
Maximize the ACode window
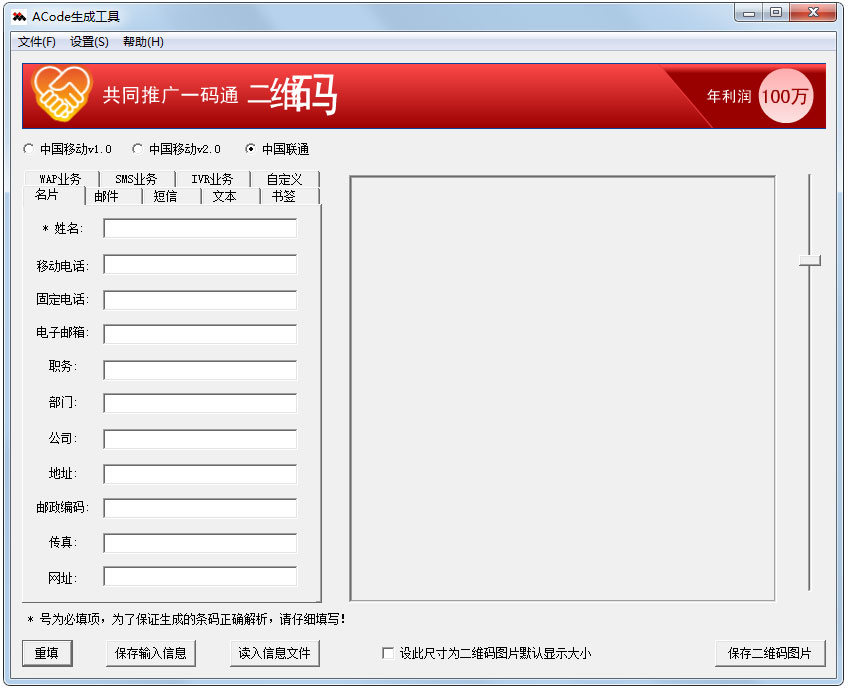point(776,13)
